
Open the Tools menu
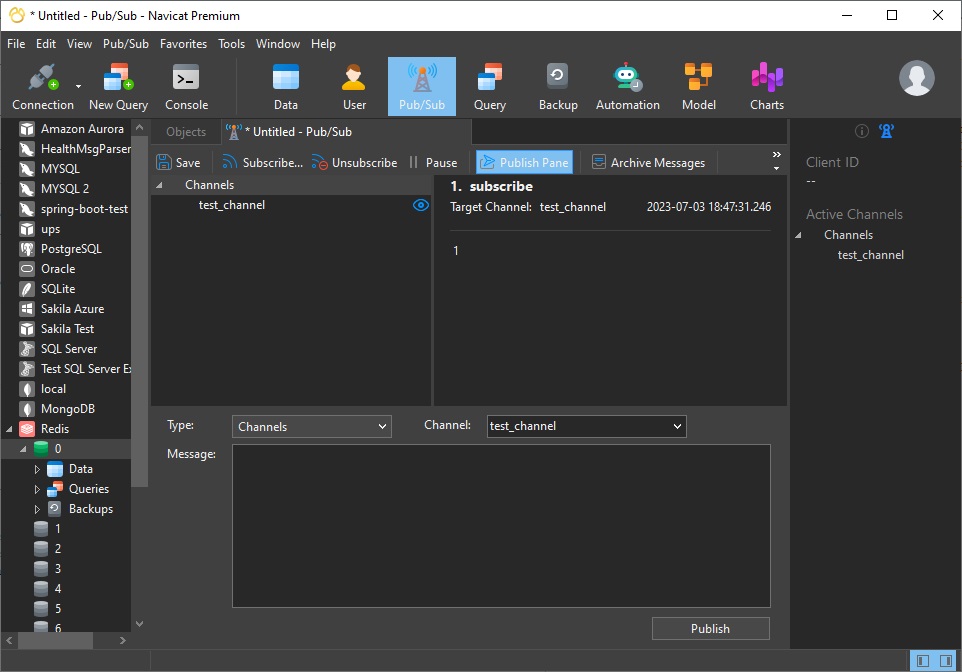(231, 44)
